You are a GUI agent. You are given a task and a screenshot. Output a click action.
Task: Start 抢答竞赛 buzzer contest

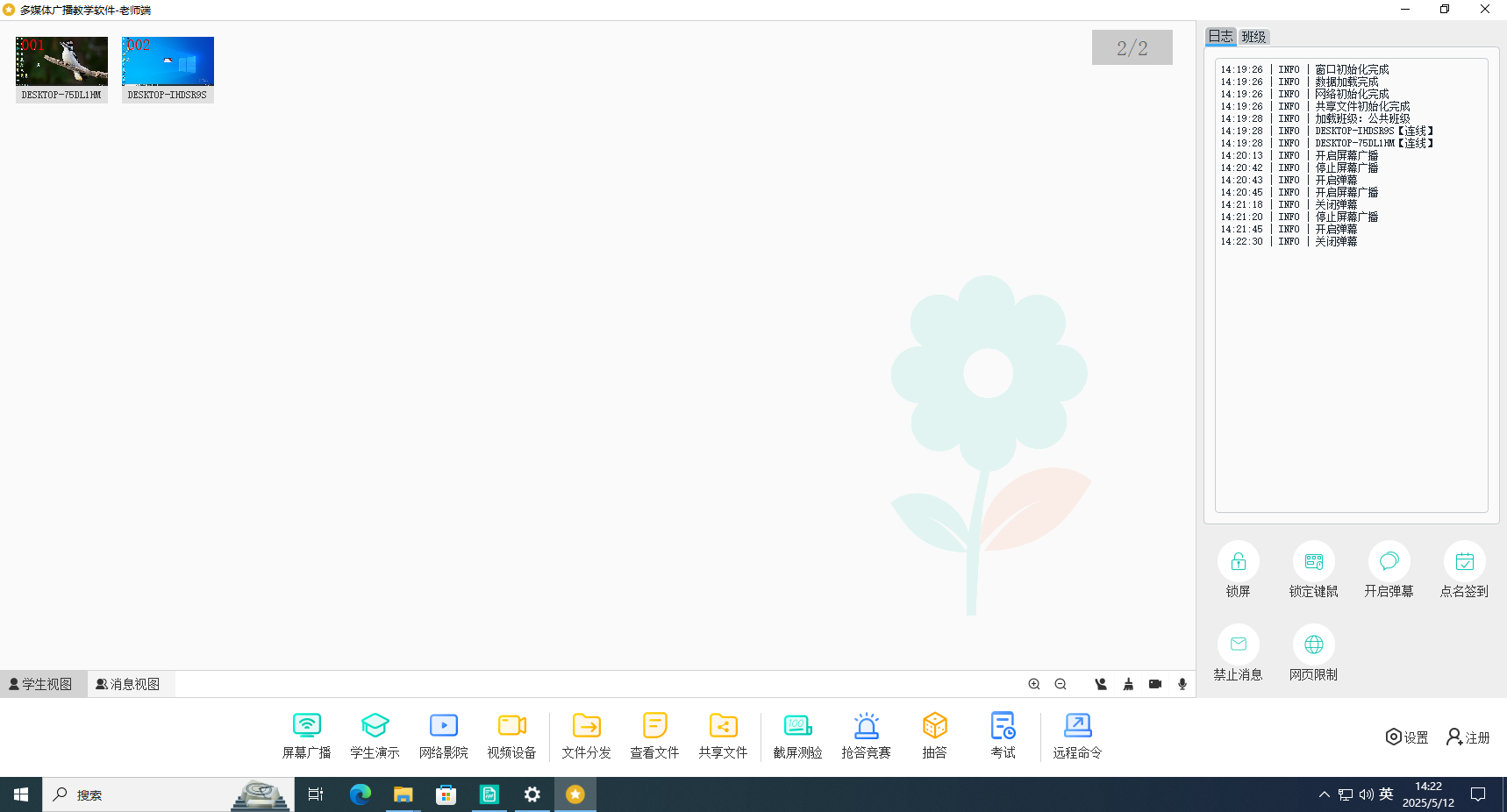pos(866,736)
